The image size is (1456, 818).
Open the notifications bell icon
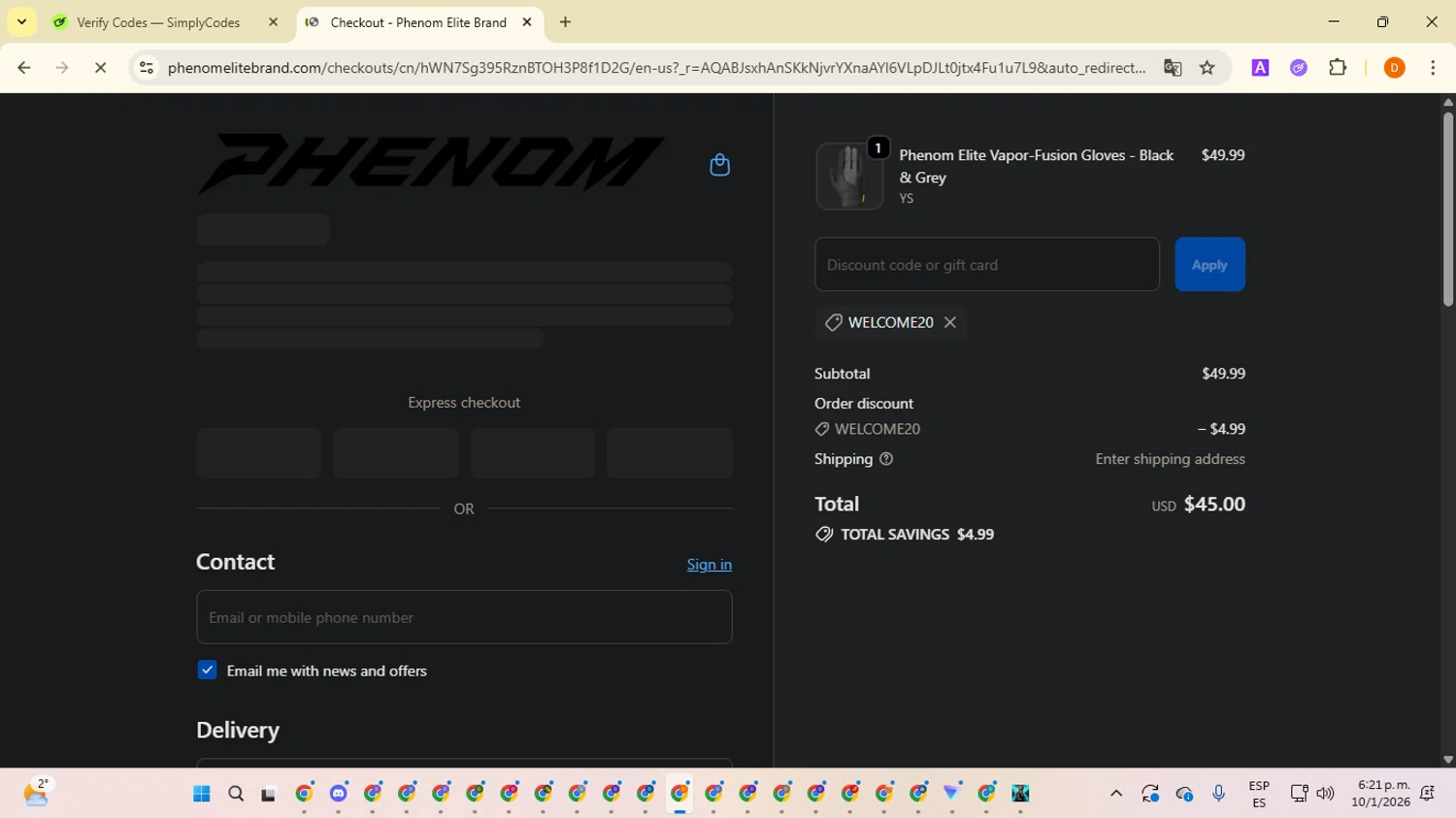click(x=1427, y=794)
